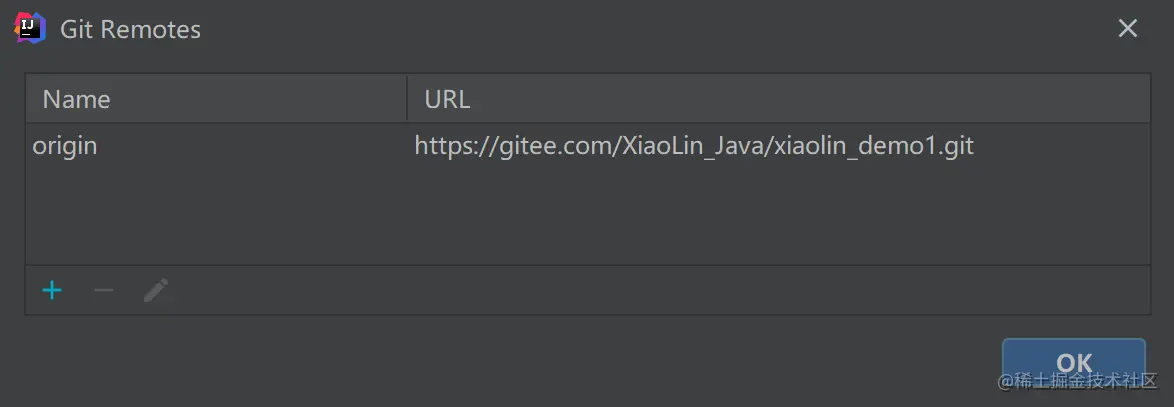Close the Git Remotes dialog
Screen dimensions: 1174x407
1128,28
